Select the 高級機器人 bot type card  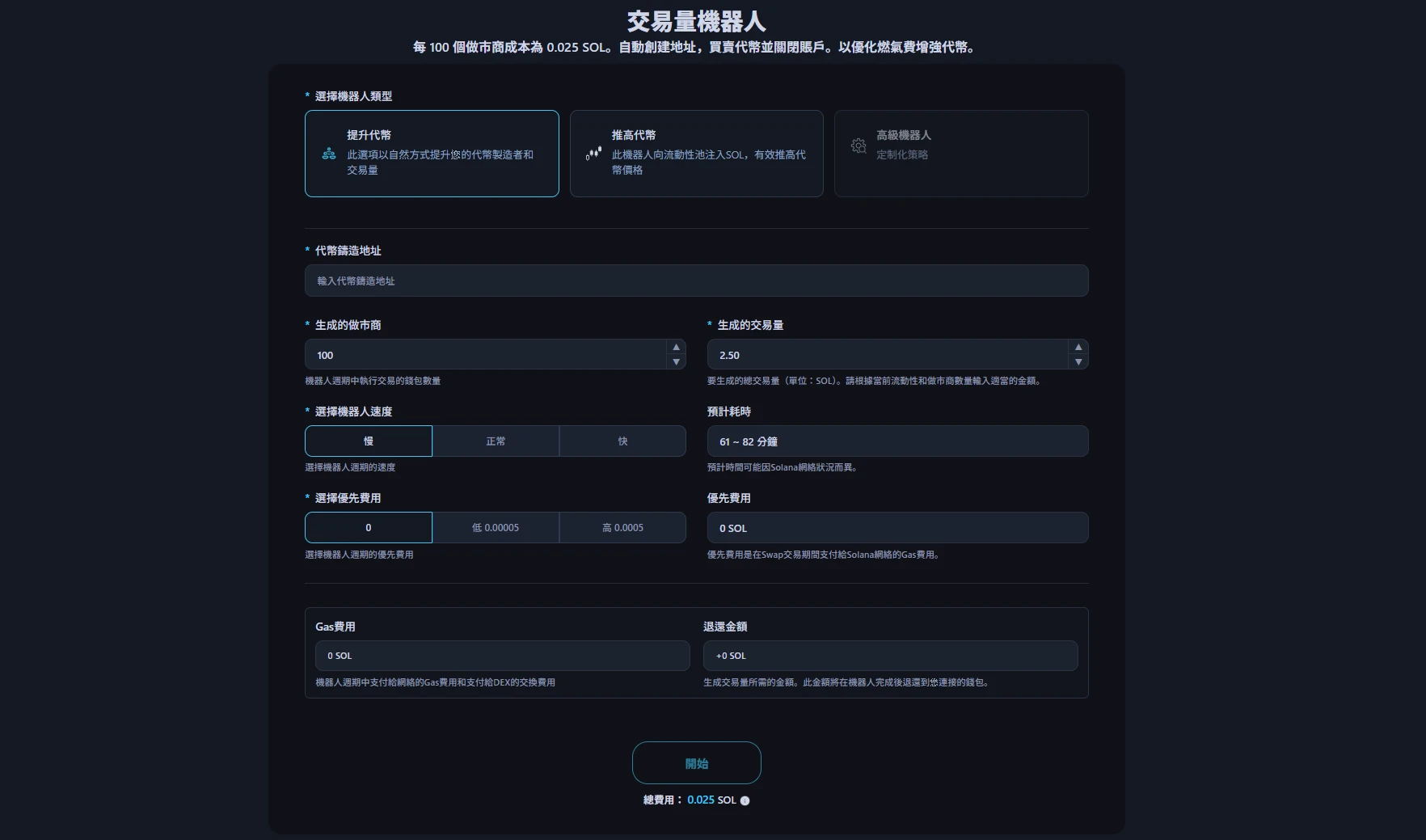(x=961, y=154)
